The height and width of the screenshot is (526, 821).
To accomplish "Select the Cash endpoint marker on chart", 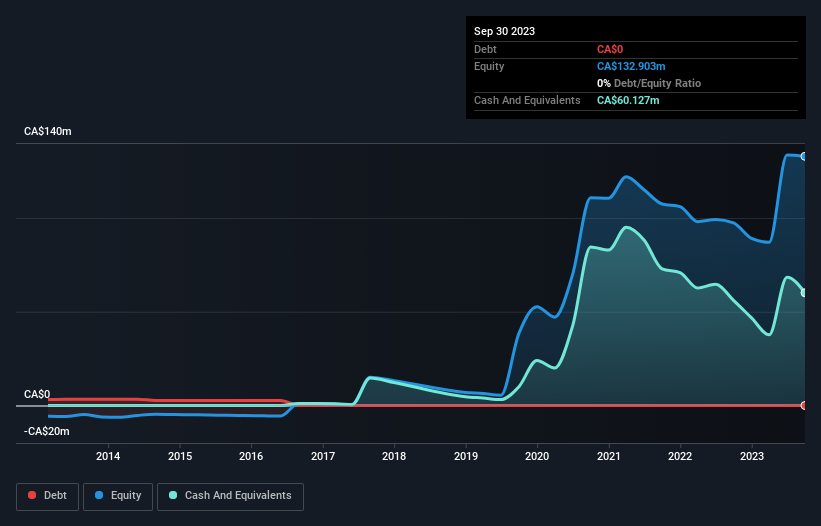I will click(804, 293).
